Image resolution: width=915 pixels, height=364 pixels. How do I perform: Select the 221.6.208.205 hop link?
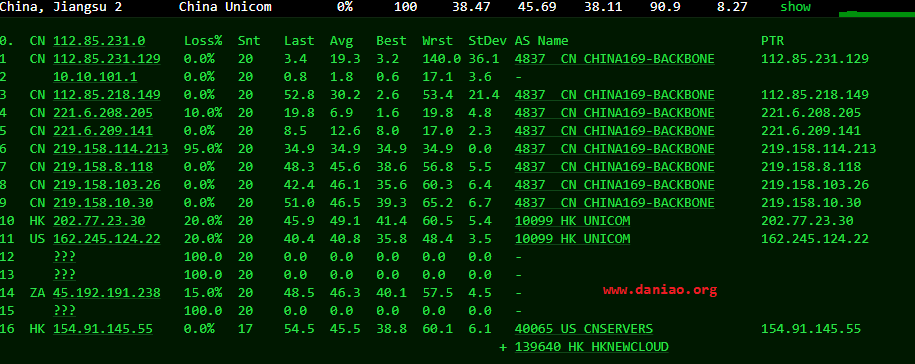click(x=103, y=113)
